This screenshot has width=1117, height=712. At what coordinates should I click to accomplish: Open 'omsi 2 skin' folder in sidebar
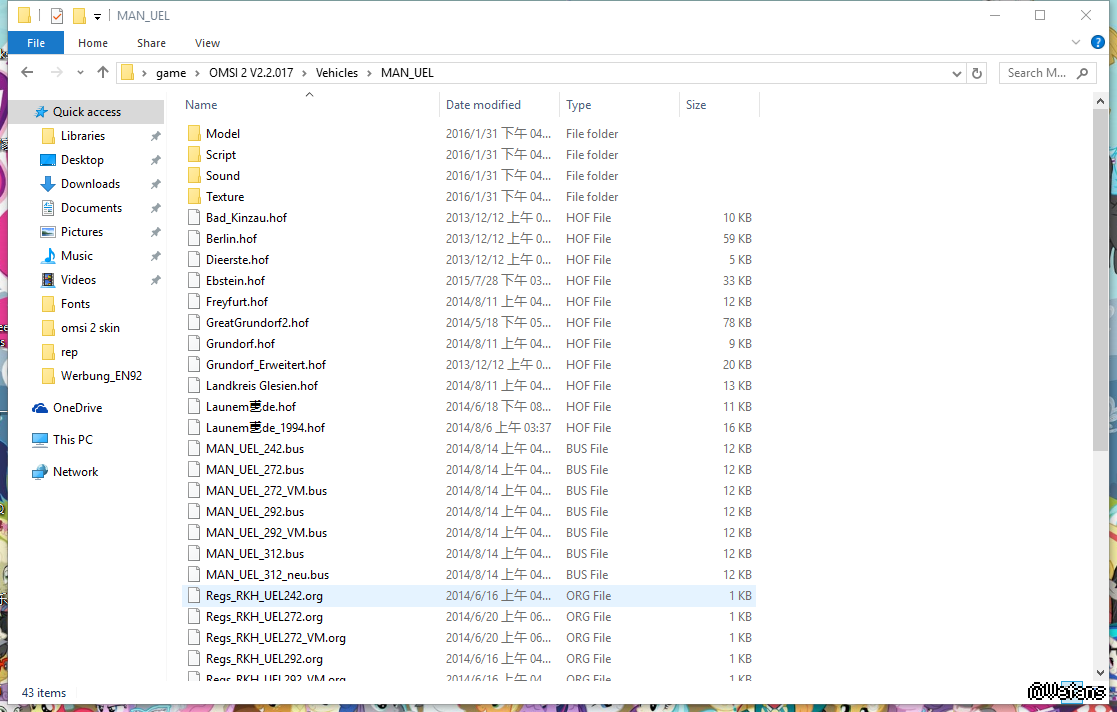[x=90, y=328]
